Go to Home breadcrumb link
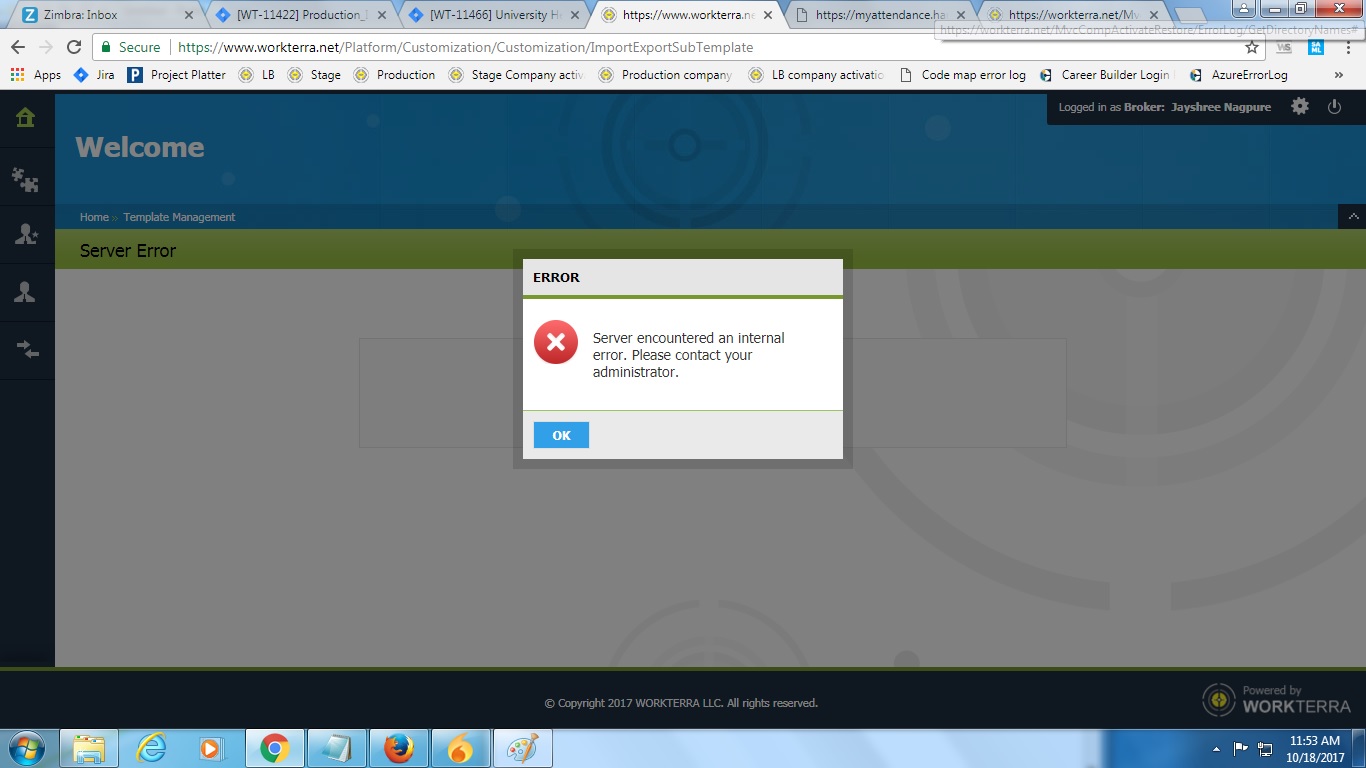 coord(94,217)
